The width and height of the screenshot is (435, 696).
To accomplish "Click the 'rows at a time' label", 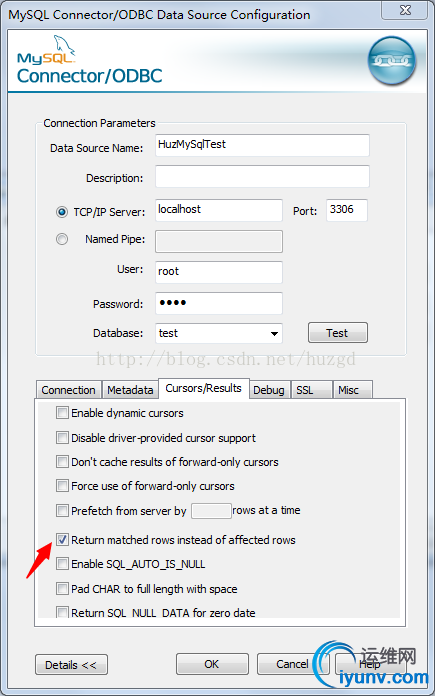I will point(266,510).
